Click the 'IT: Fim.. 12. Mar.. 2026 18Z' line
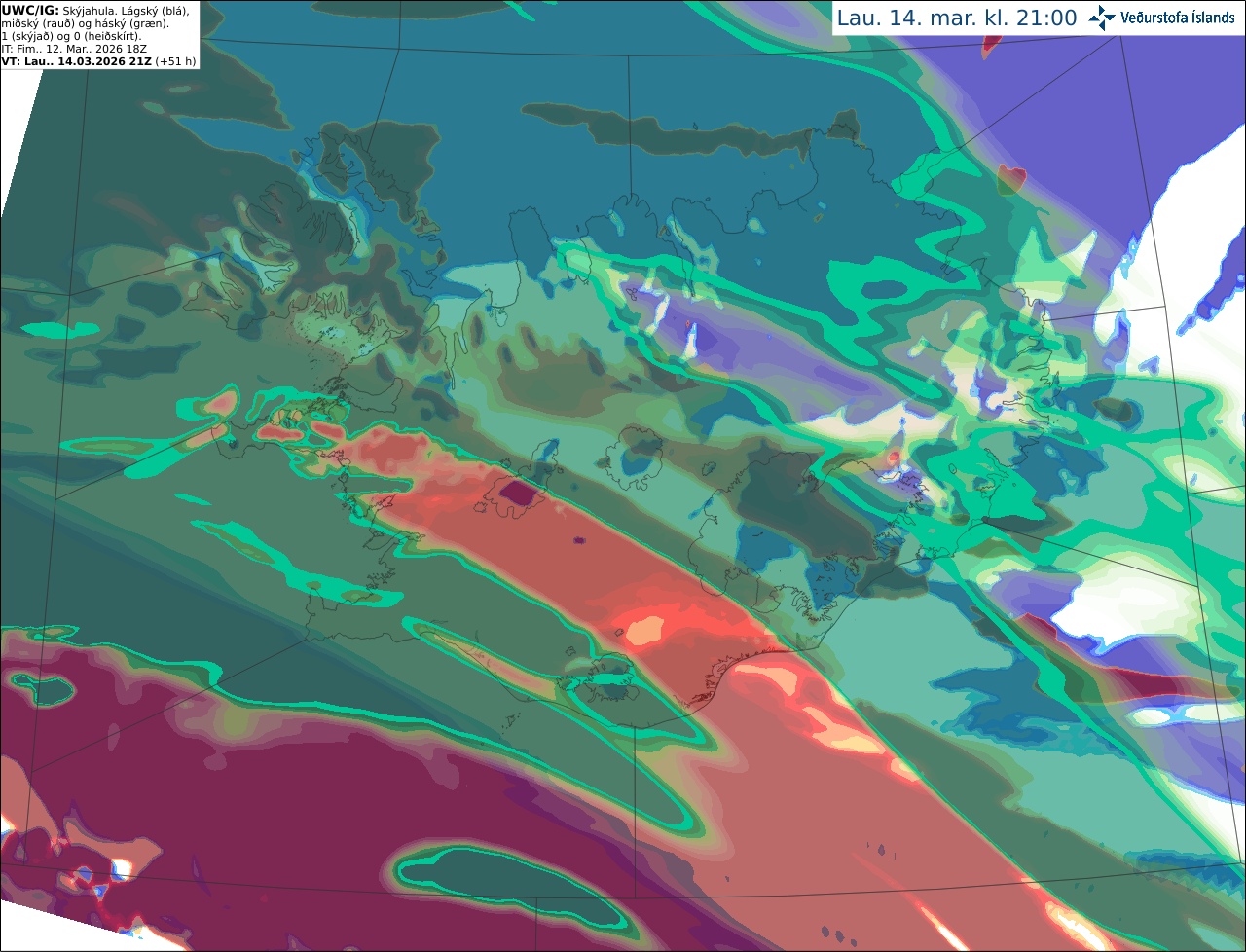 tap(73, 49)
